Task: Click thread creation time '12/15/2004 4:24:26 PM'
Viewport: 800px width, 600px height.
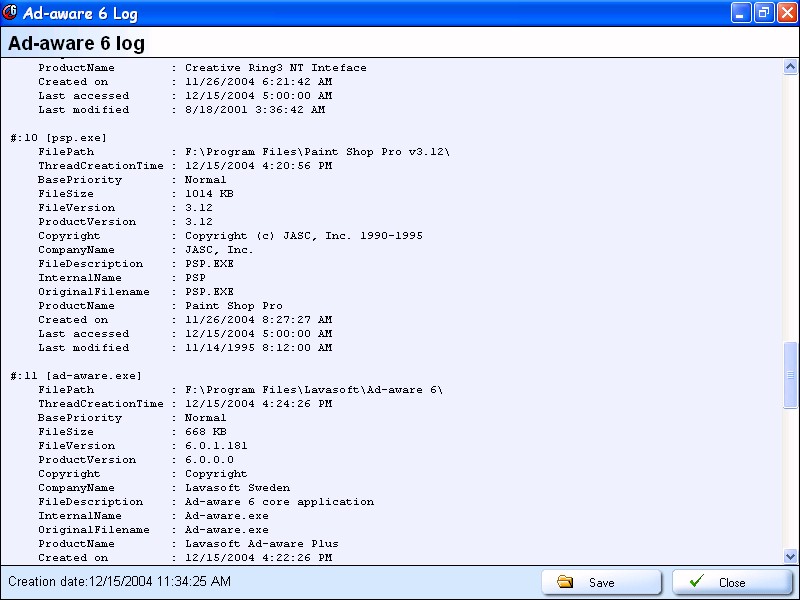Action: click(258, 404)
